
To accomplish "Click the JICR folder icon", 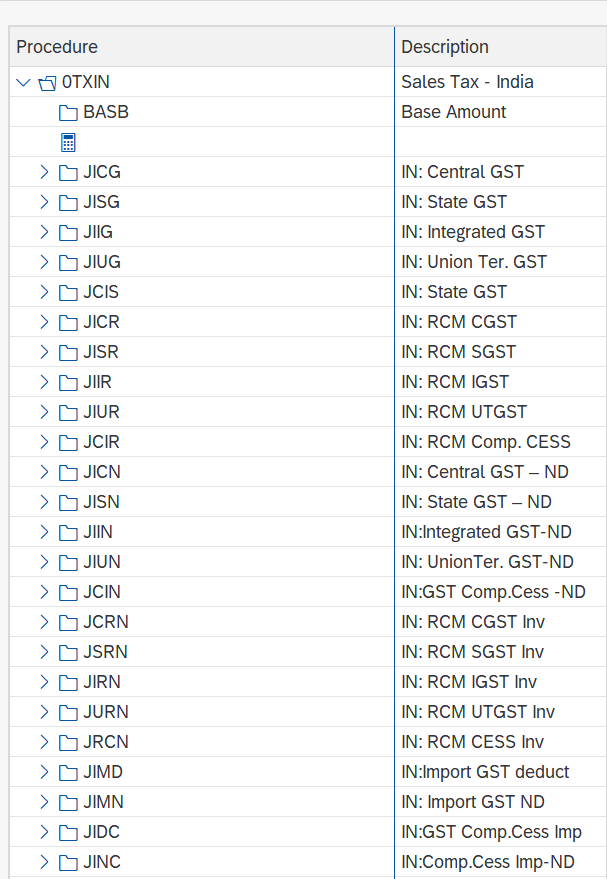I will pyautogui.click(x=68, y=322).
